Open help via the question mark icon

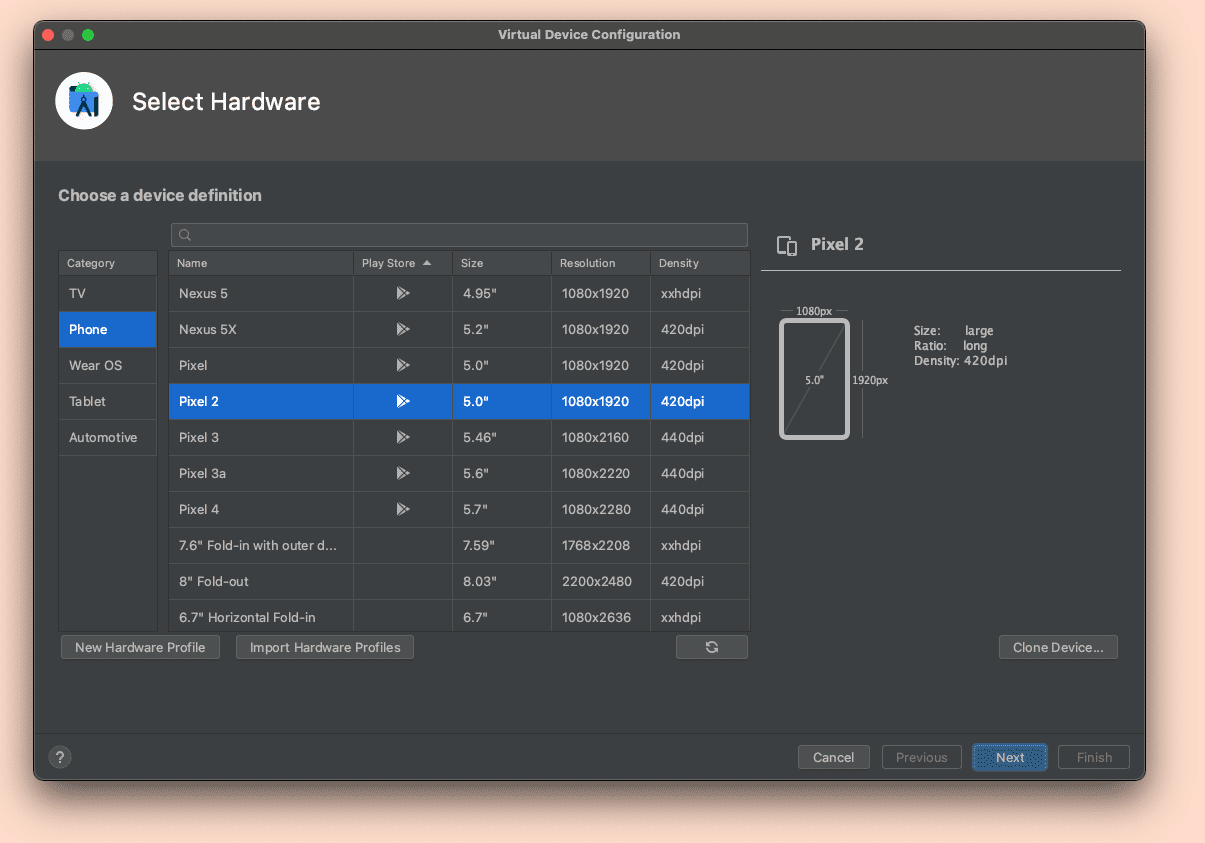point(60,757)
